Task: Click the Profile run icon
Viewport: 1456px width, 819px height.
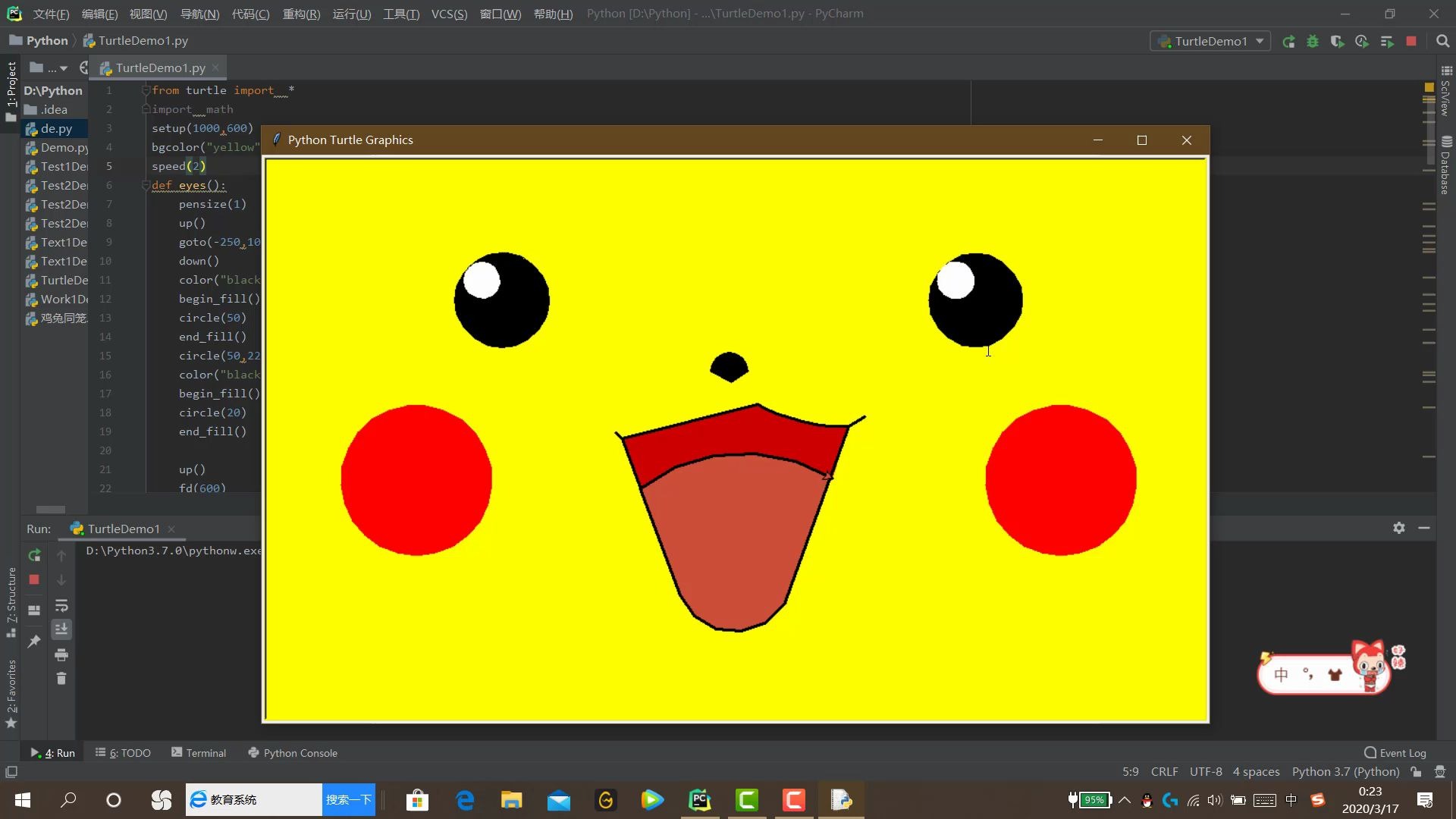Action: (x=1362, y=42)
